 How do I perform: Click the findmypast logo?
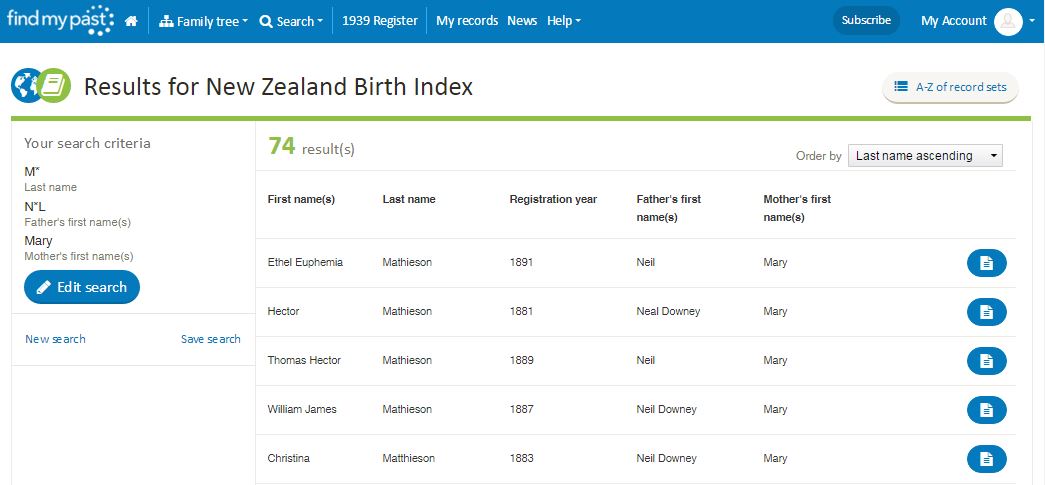[x=58, y=19]
